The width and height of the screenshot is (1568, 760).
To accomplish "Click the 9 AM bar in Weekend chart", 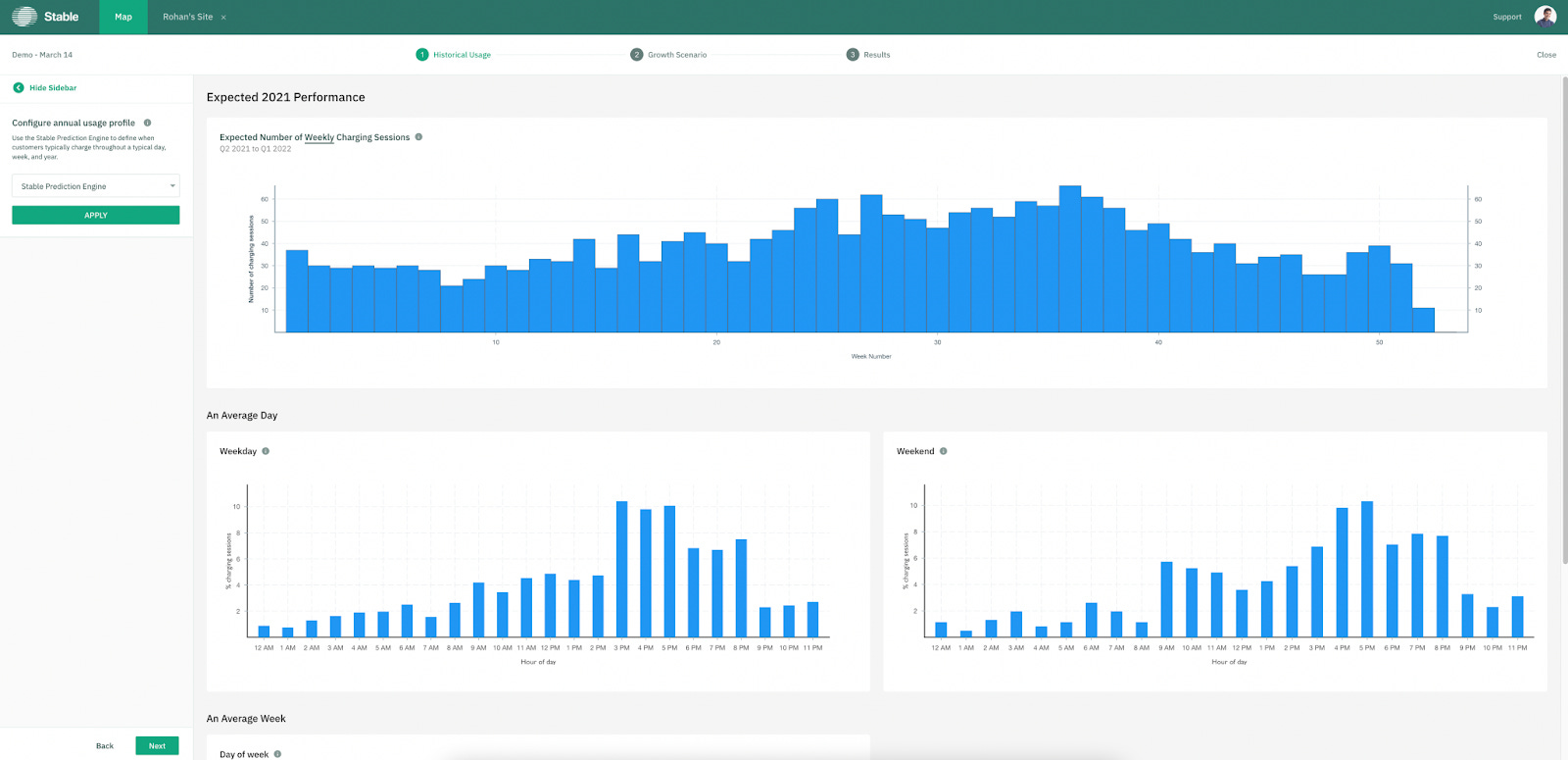I will click(x=1166, y=599).
